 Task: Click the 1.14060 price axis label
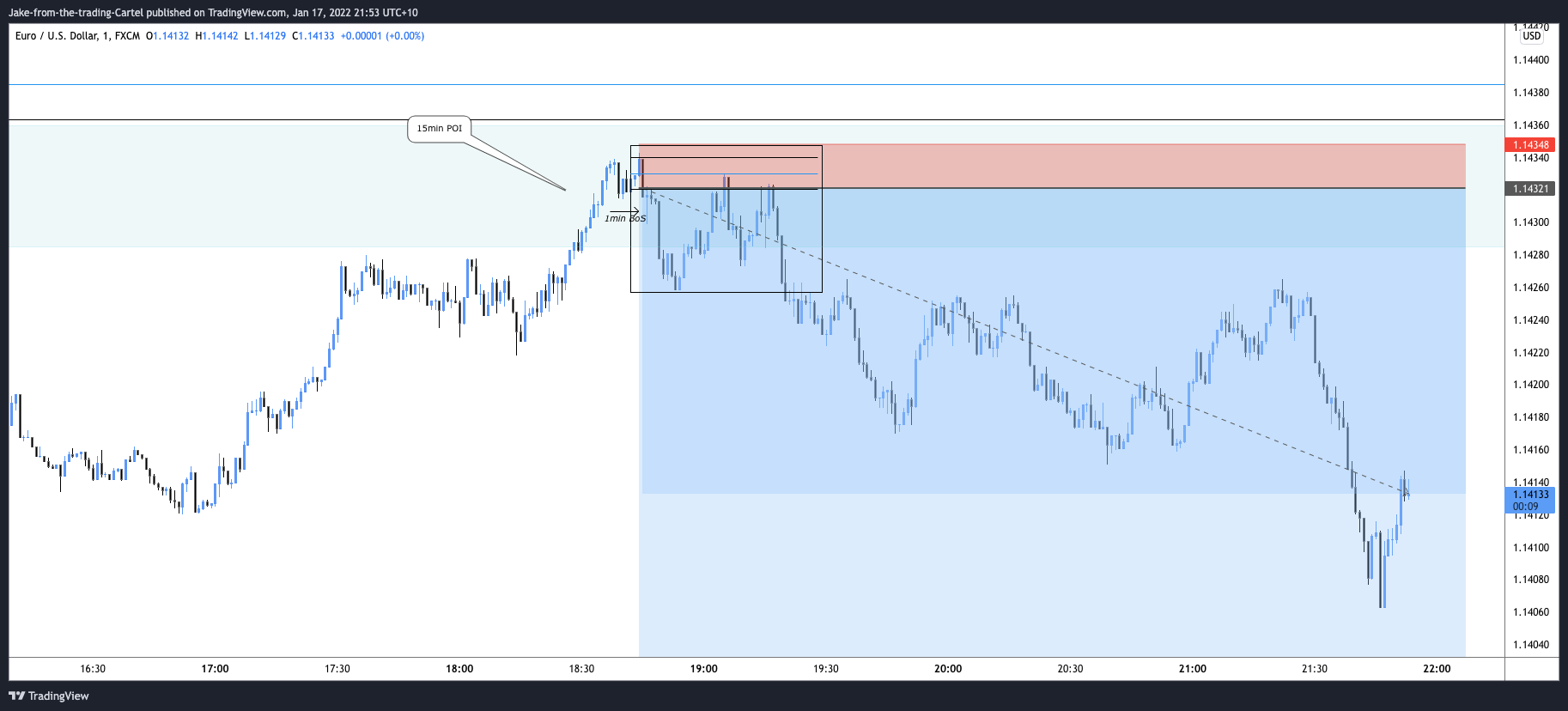[x=1531, y=612]
